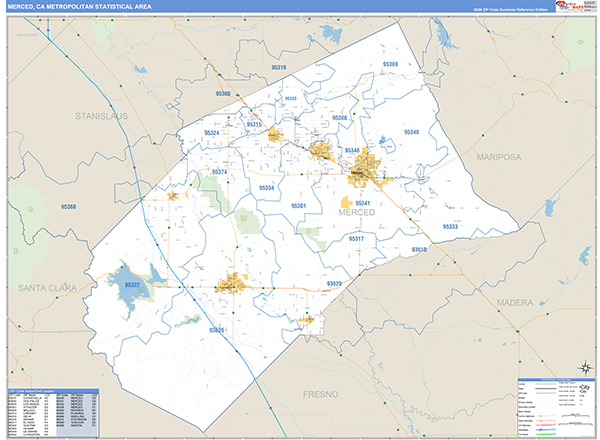Click the SANTA CLARA county label
Viewport: 600px width, 440px height.
pyautogui.click(x=47, y=288)
